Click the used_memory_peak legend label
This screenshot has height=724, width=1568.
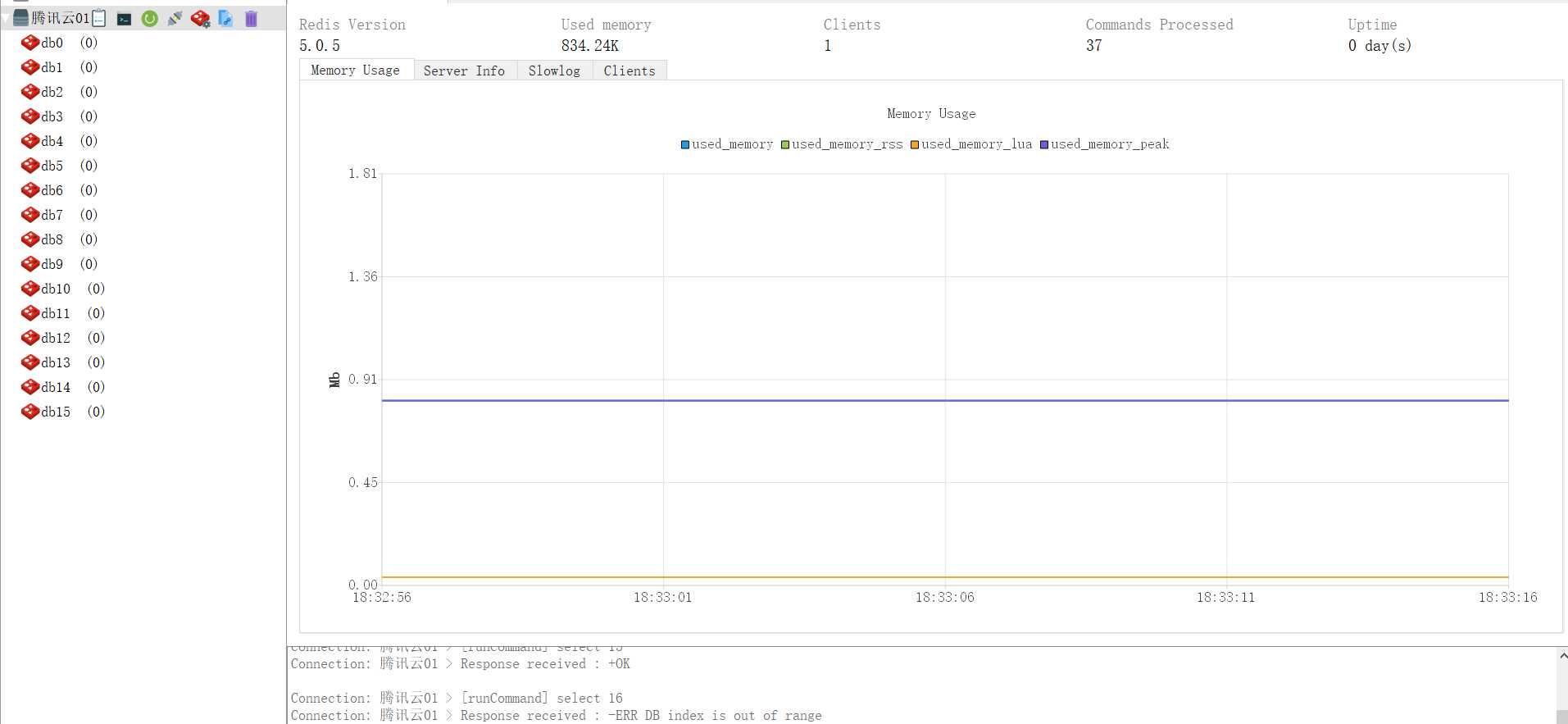click(1110, 144)
